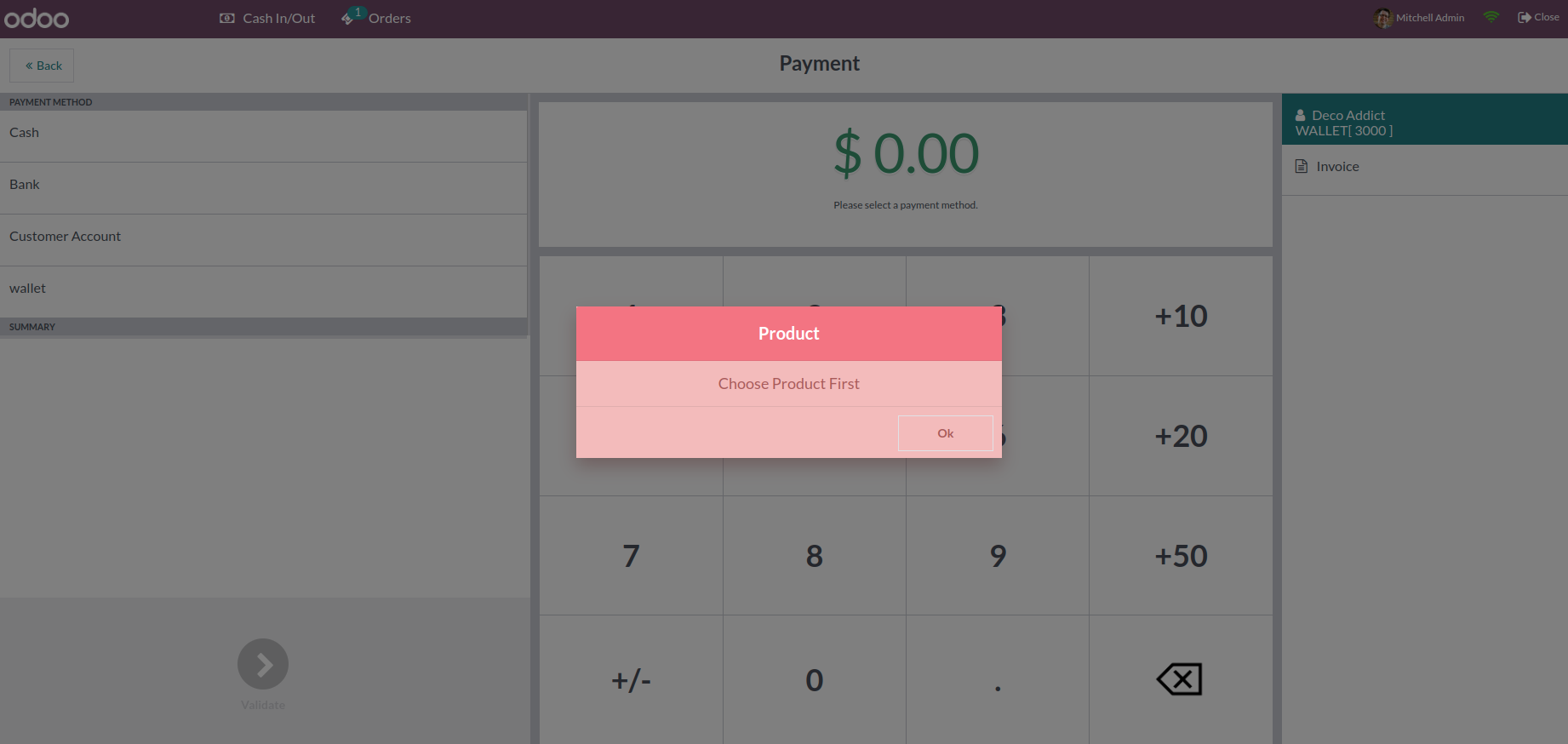This screenshot has height=744, width=1568.
Task: Click the Validate arrow button
Action: [x=263, y=664]
